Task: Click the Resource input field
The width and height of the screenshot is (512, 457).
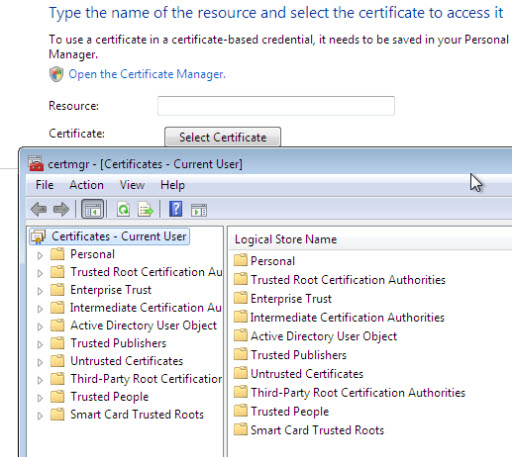Action: click(276, 106)
